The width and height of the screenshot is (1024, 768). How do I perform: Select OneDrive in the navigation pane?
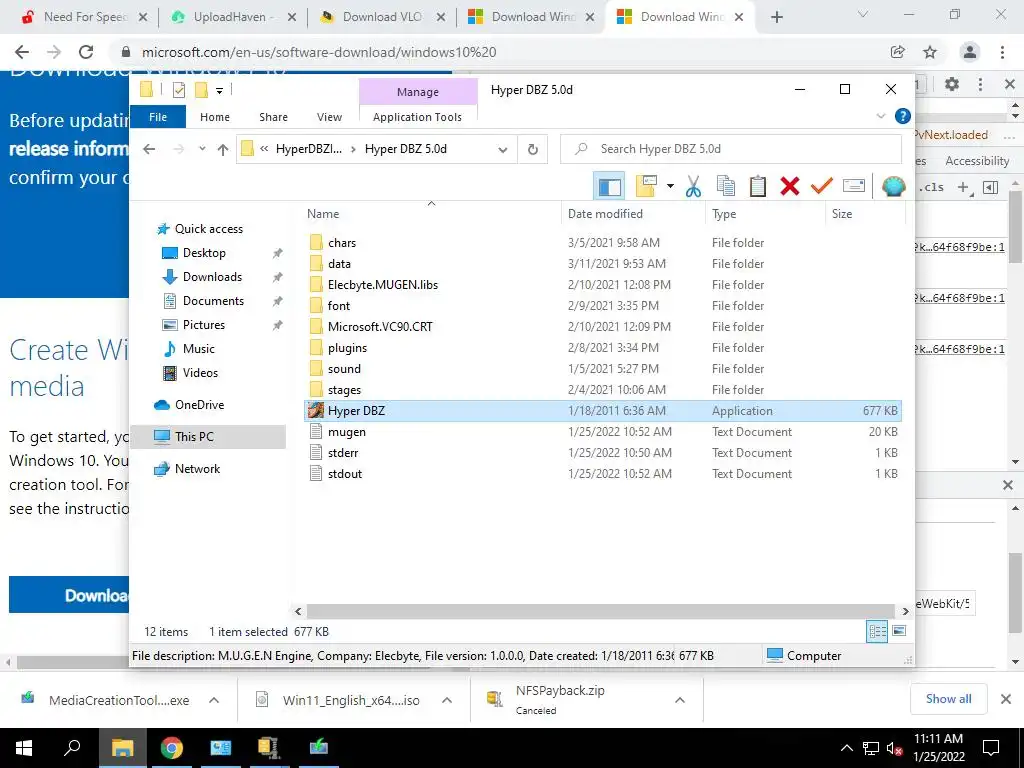pyautogui.click(x=199, y=405)
